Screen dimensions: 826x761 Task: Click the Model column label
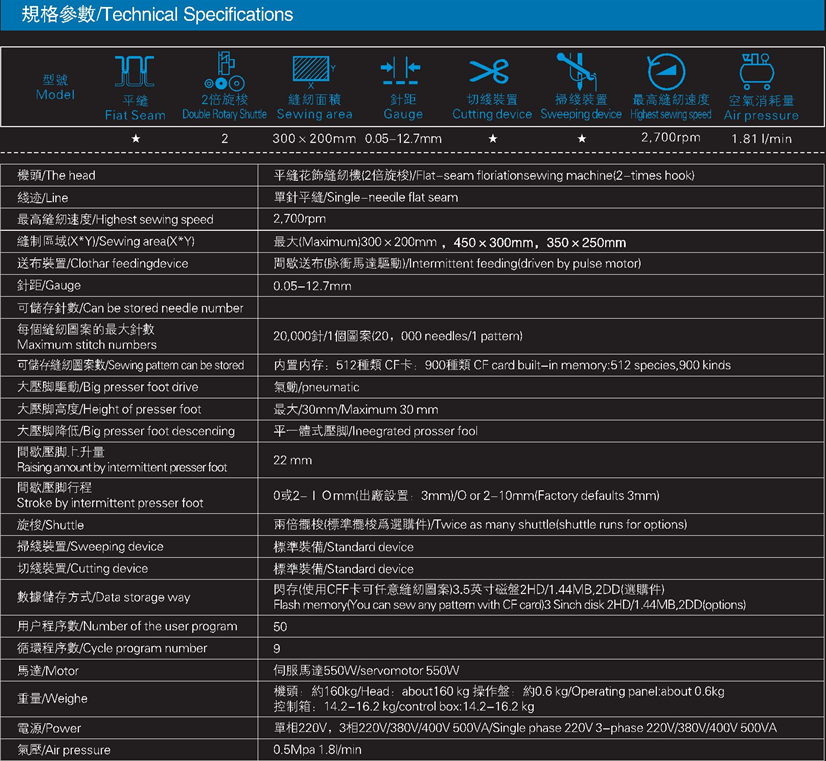click(55, 87)
